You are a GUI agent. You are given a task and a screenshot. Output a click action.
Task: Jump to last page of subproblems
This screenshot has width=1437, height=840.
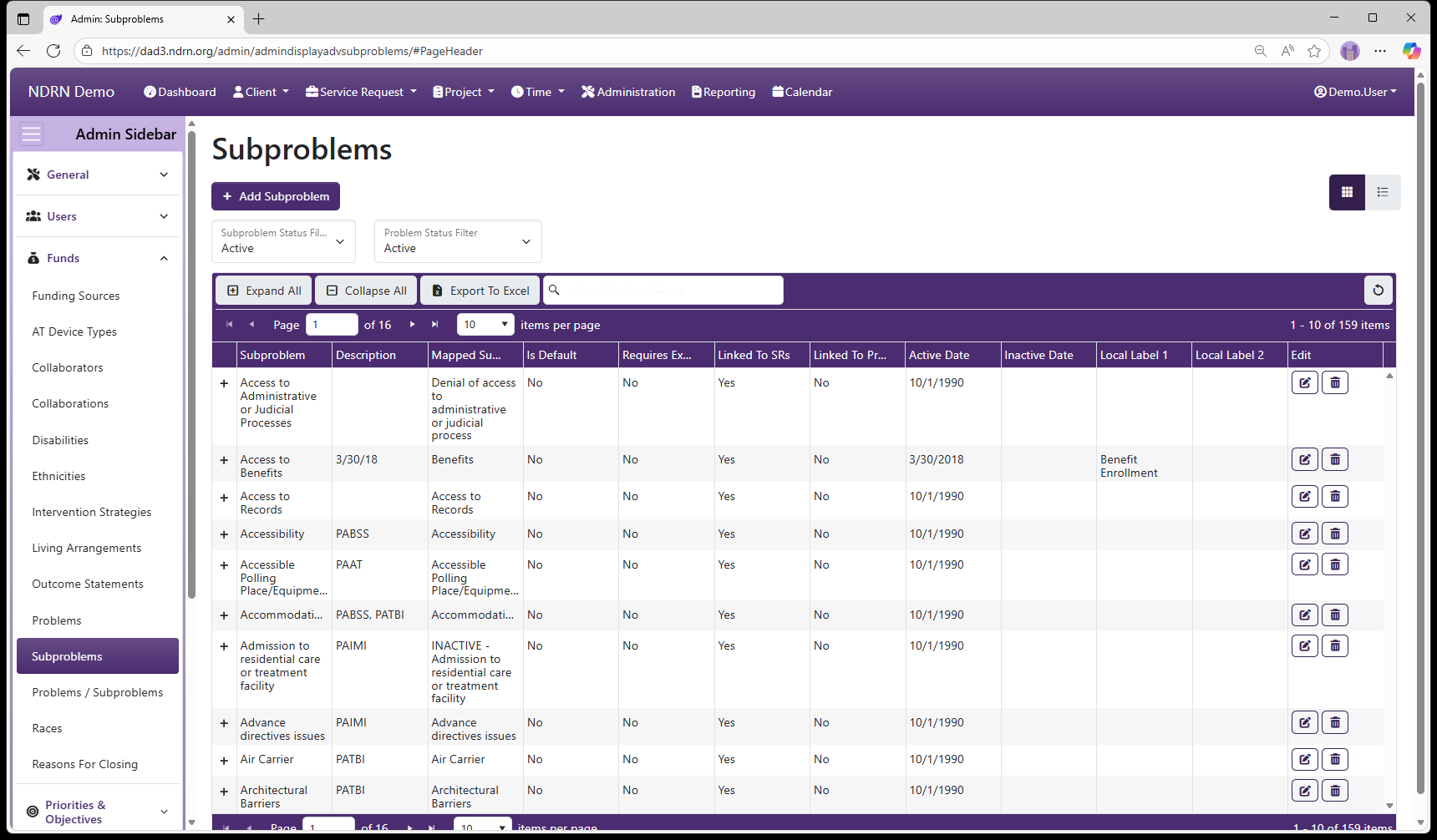pyautogui.click(x=434, y=324)
